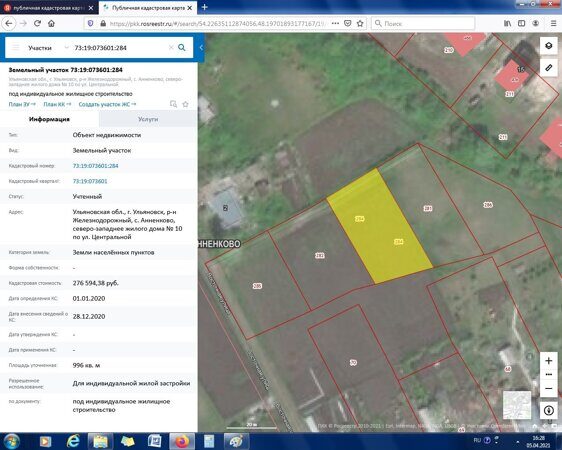Show the browser library
This screenshot has height=450, width=562.
tap(508, 24)
